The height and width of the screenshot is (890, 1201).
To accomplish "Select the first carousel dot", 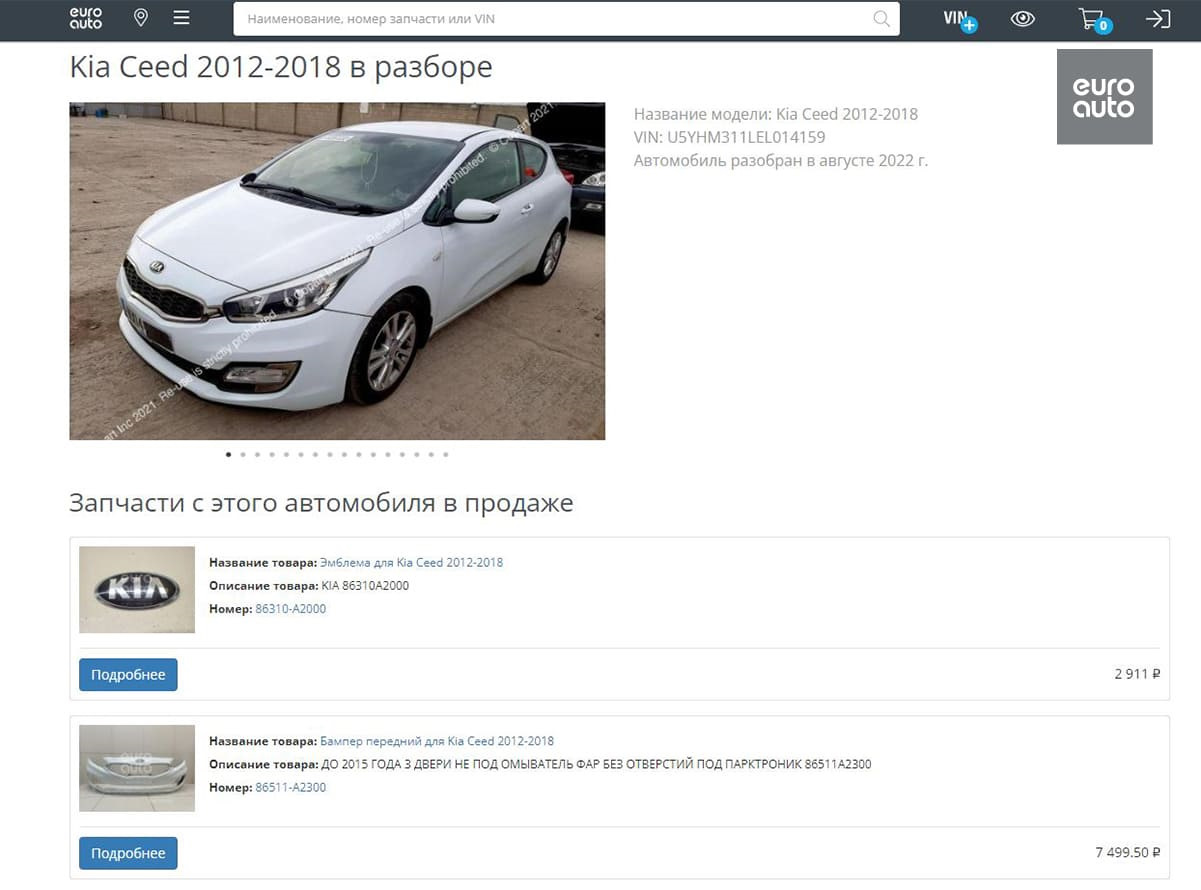I will (x=228, y=454).
